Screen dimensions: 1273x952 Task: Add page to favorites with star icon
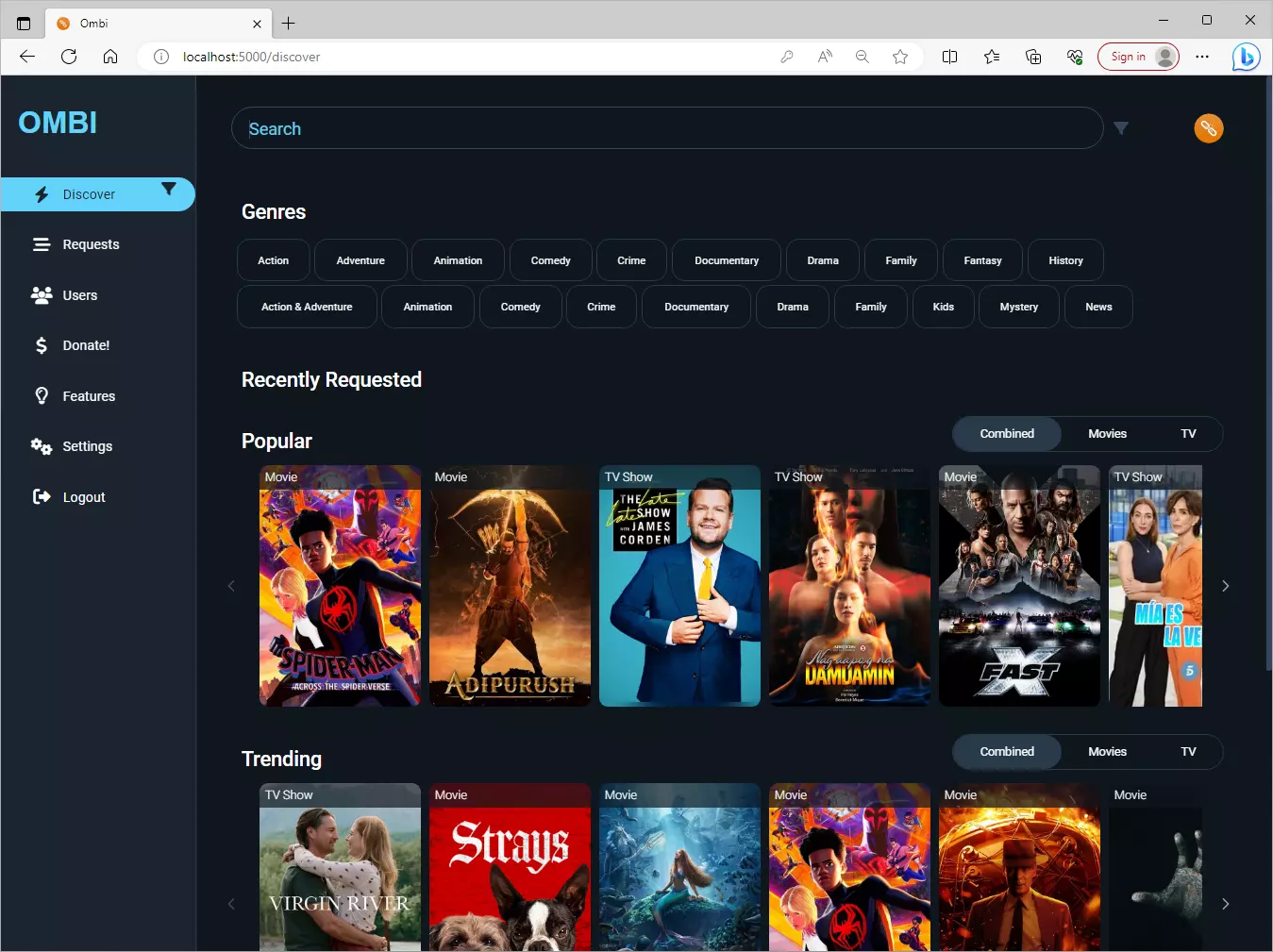point(900,57)
